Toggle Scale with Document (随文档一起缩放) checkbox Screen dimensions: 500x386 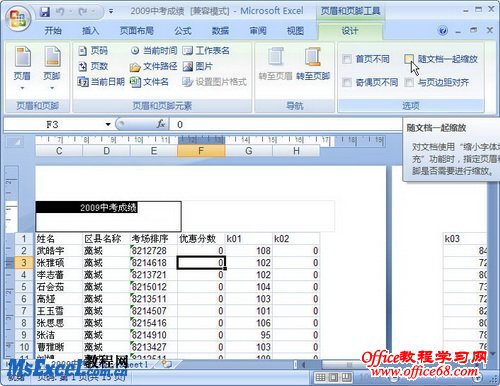click(x=409, y=59)
